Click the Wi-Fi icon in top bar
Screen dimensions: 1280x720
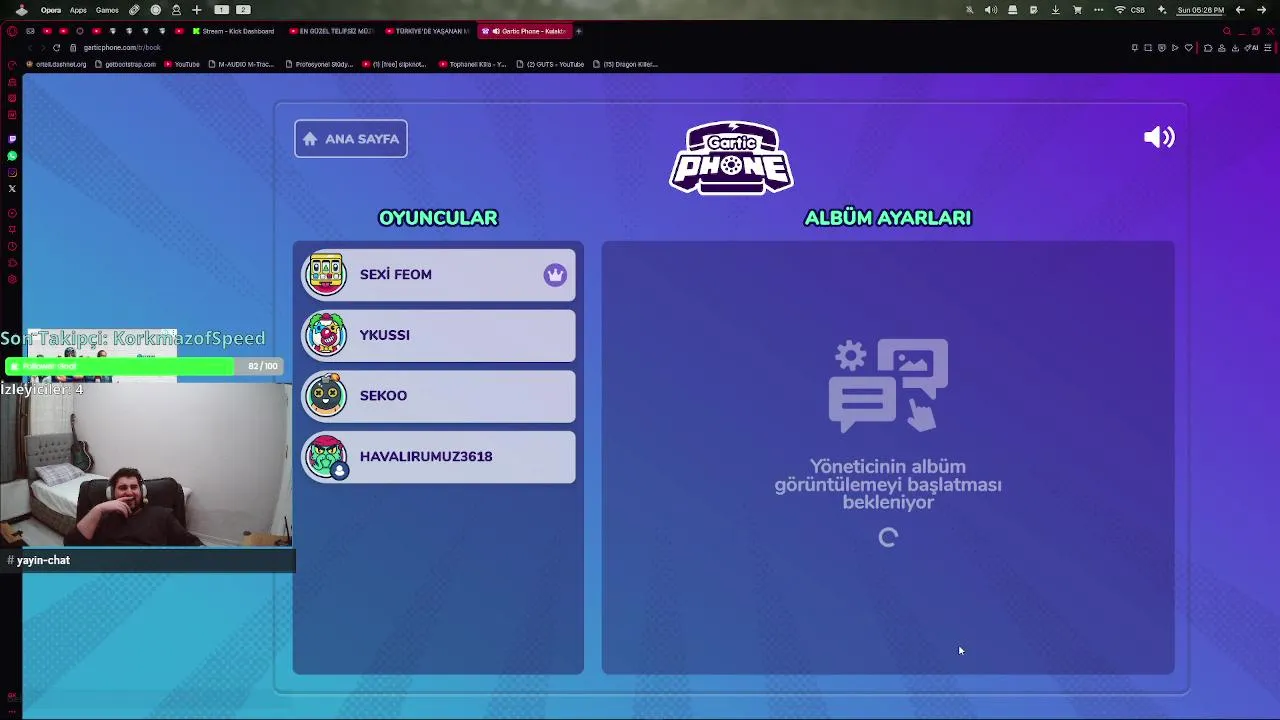1120,10
